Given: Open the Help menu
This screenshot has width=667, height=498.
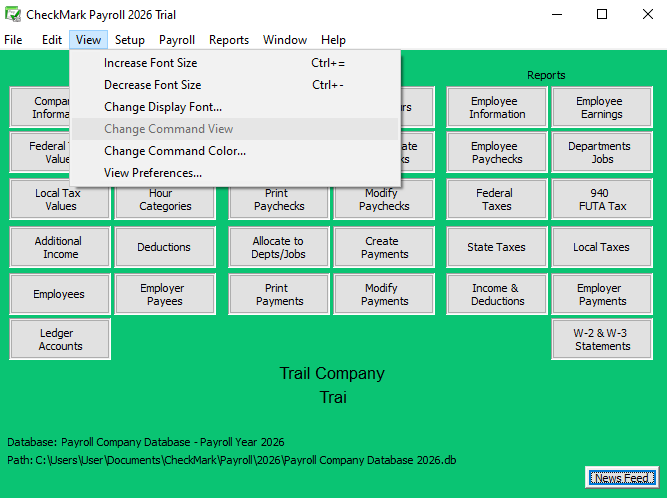Looking at the screenshot, I should (333, 40).
